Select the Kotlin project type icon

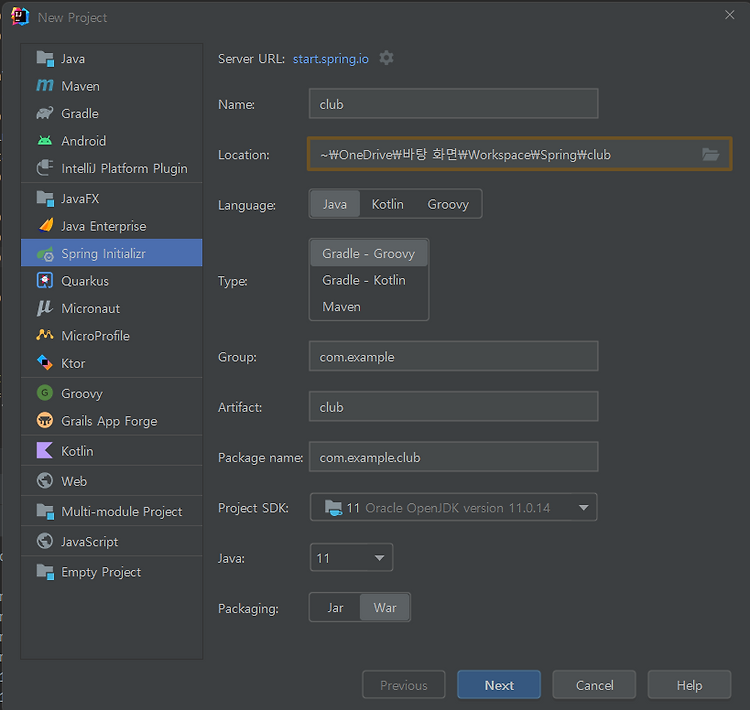45,451
